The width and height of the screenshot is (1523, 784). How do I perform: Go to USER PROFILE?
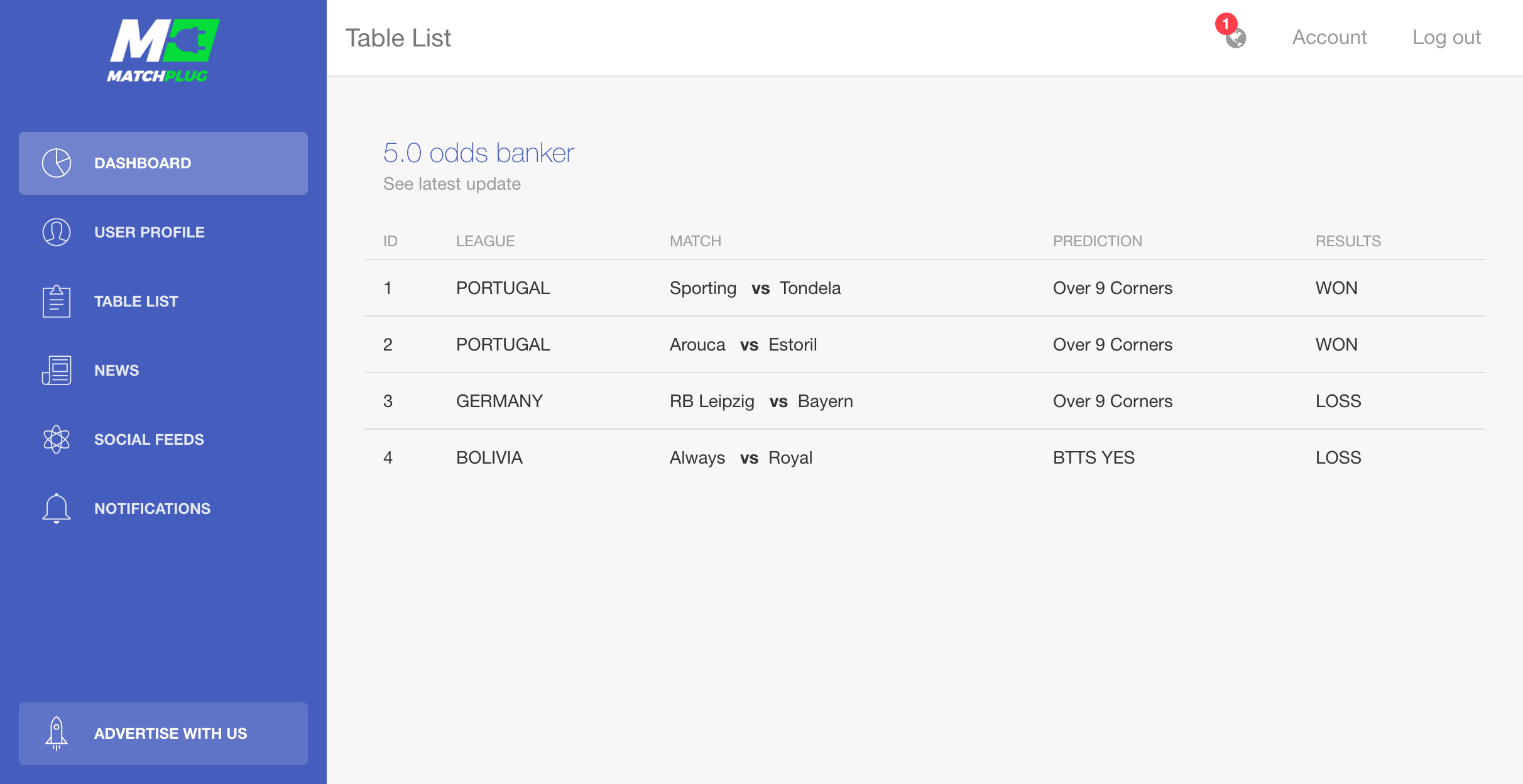(163, 232)
